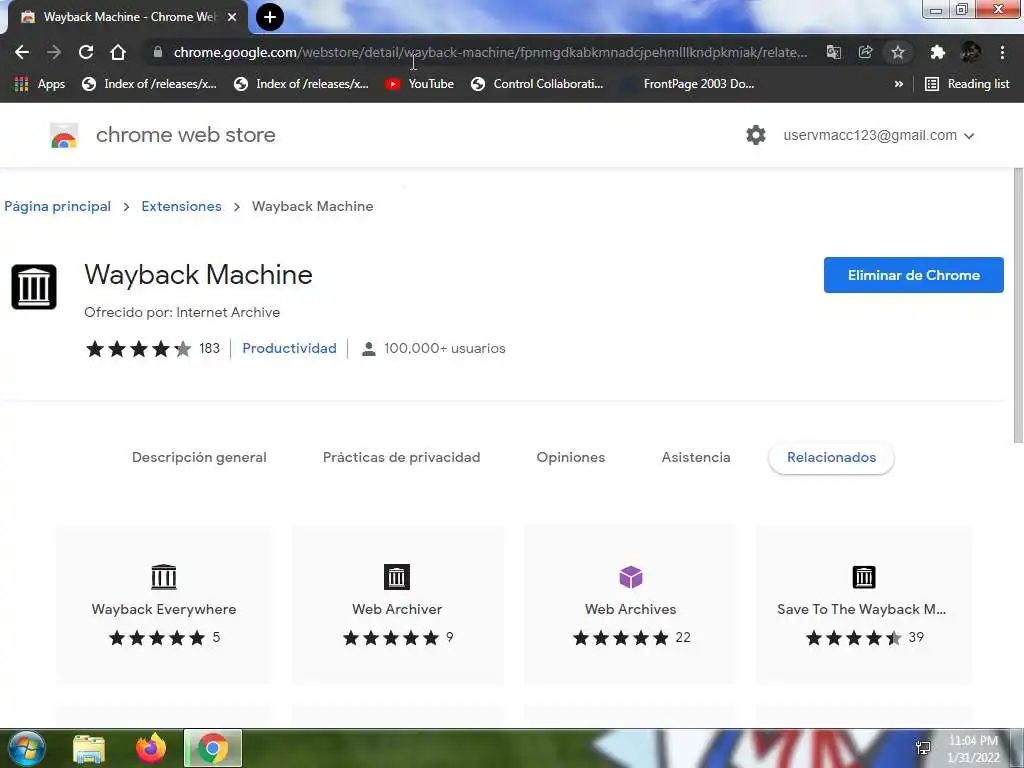1024x768 pixels.
Task: Open the translate page icon
Action: (833, 52)
